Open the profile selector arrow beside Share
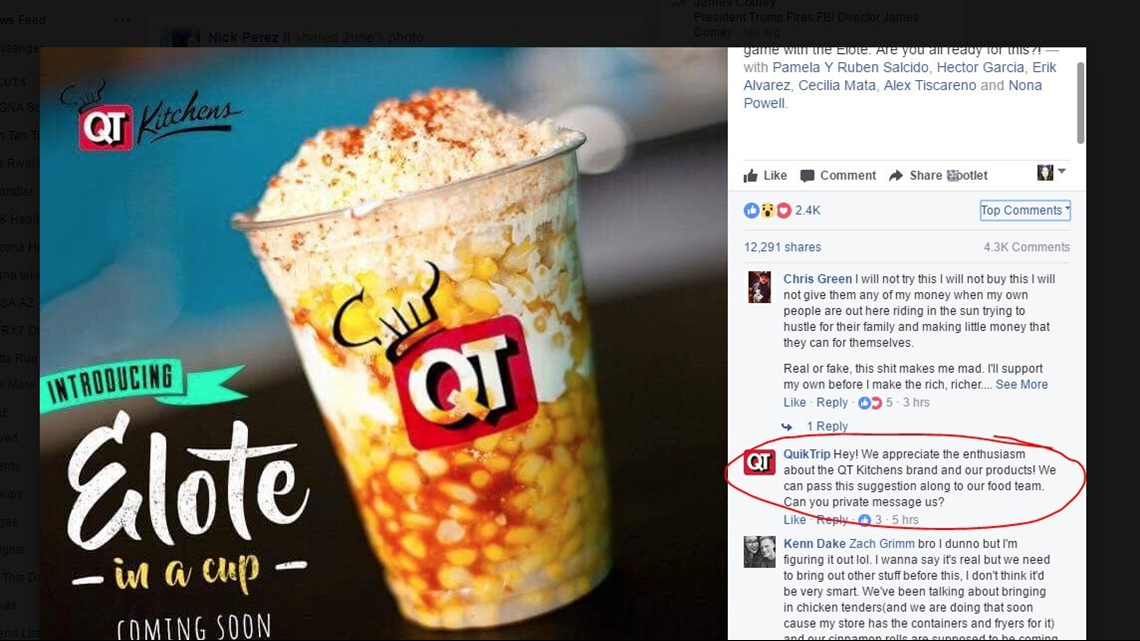Image resolution: width=1140 pixels, height=641 pixels. click(1051, 172)
